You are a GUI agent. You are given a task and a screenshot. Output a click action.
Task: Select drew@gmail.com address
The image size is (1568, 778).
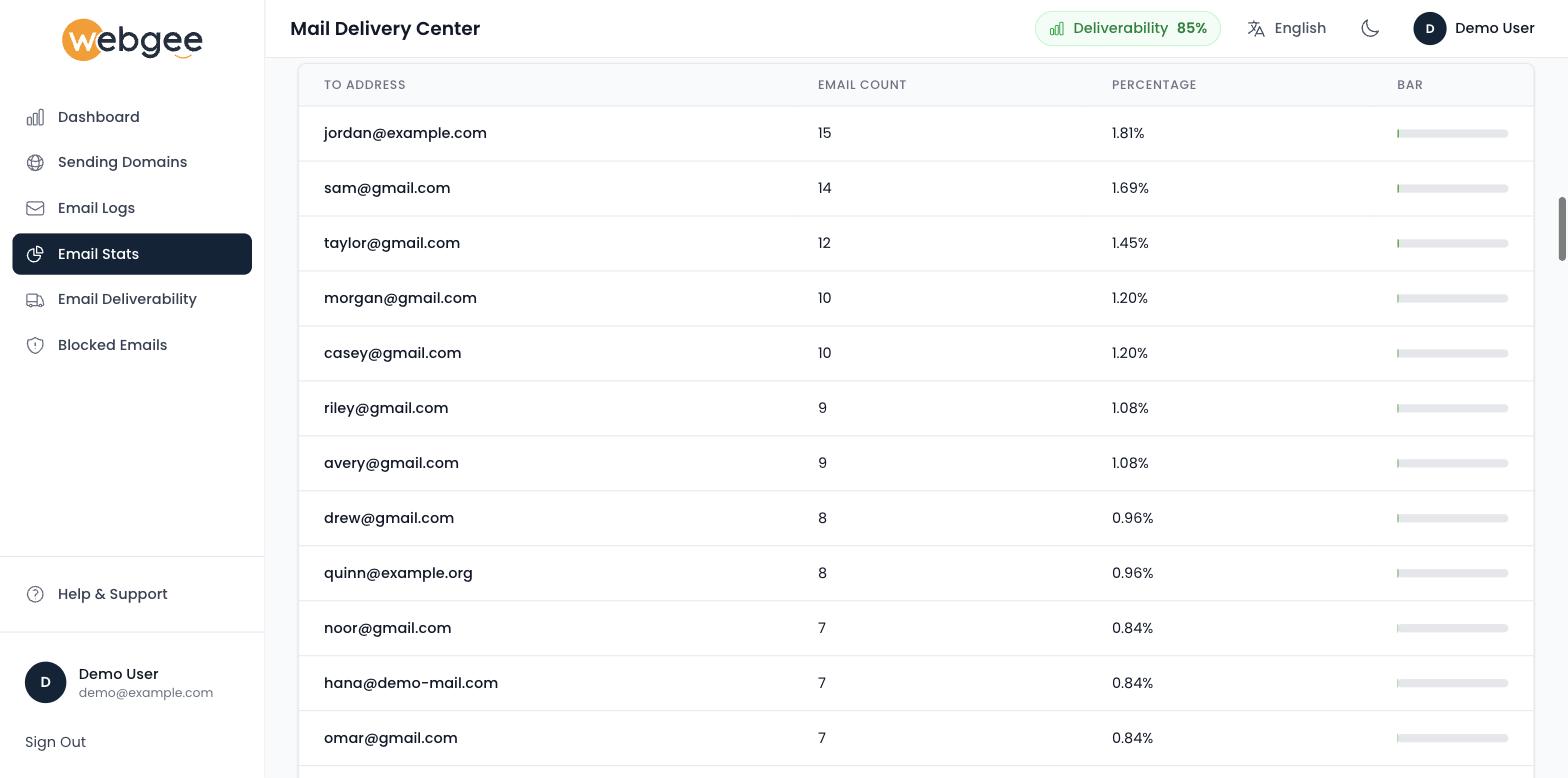389,518
